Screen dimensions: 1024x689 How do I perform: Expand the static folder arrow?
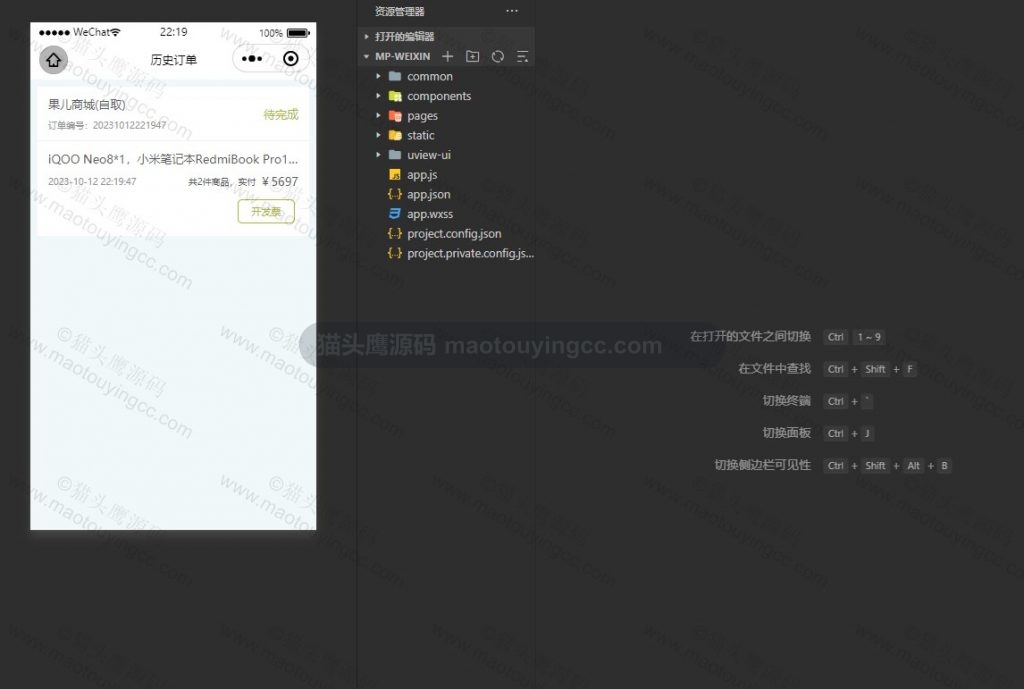pos(378,135)
